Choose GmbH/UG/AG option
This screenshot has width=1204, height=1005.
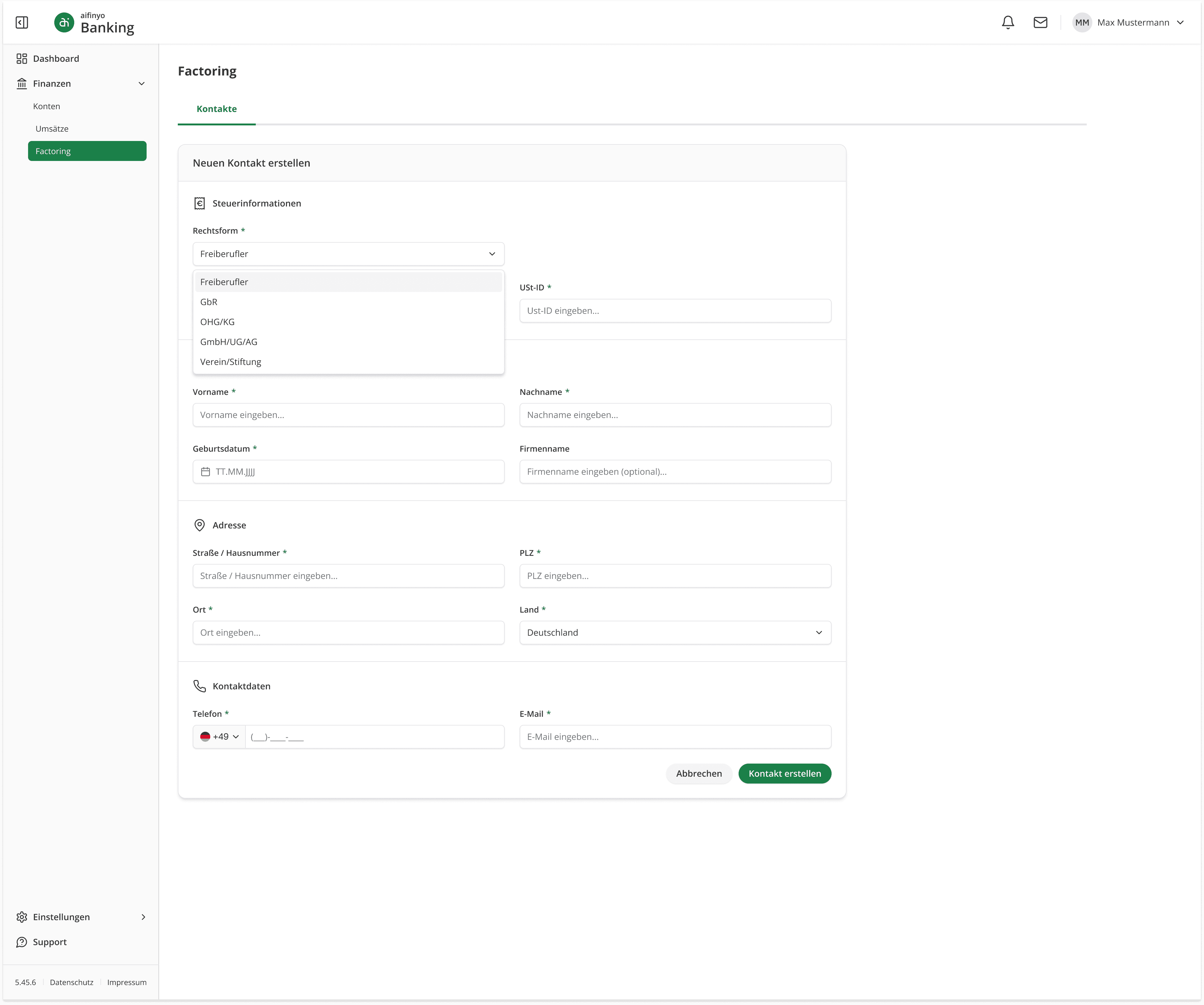coord(229,342)
